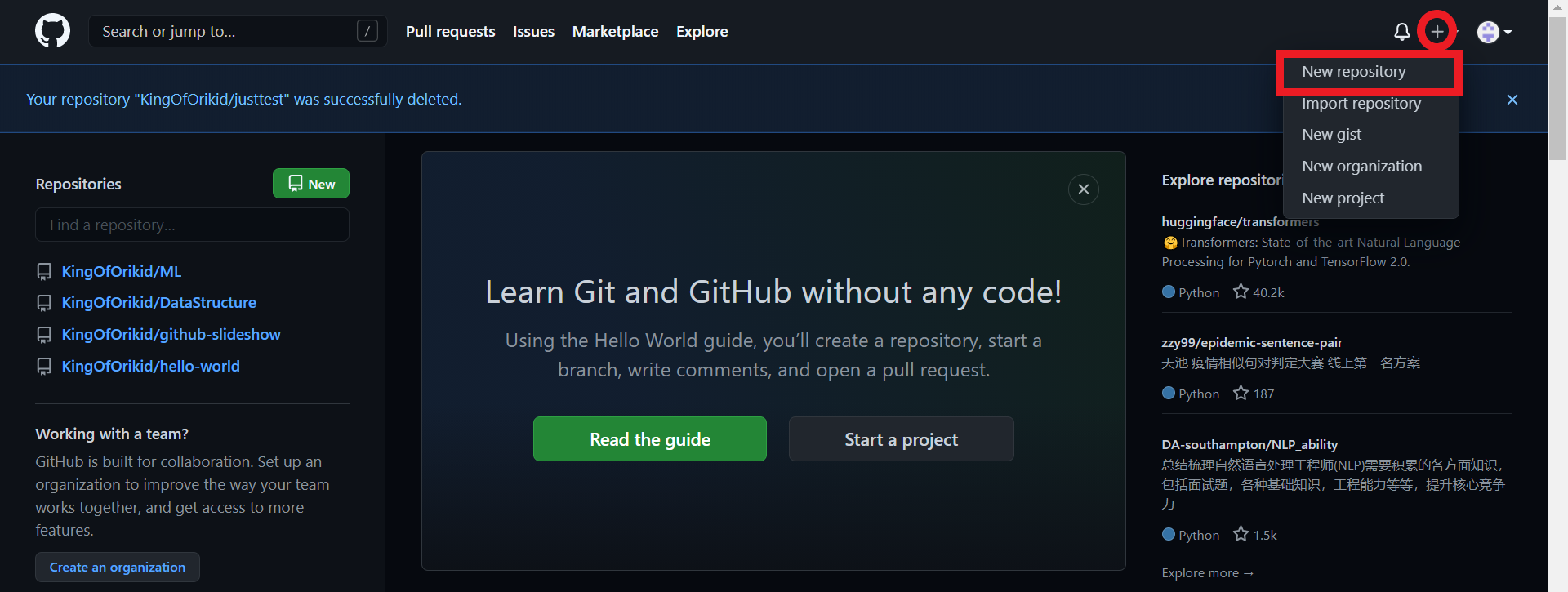This screenshot has height=592, width=1568.
Task: Open the user avatar menu
Action: [x=1494, y=32]
